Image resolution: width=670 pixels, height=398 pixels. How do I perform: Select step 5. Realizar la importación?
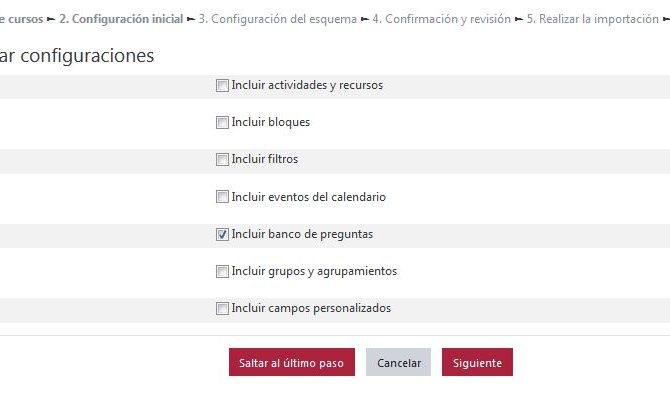point(592,19)
